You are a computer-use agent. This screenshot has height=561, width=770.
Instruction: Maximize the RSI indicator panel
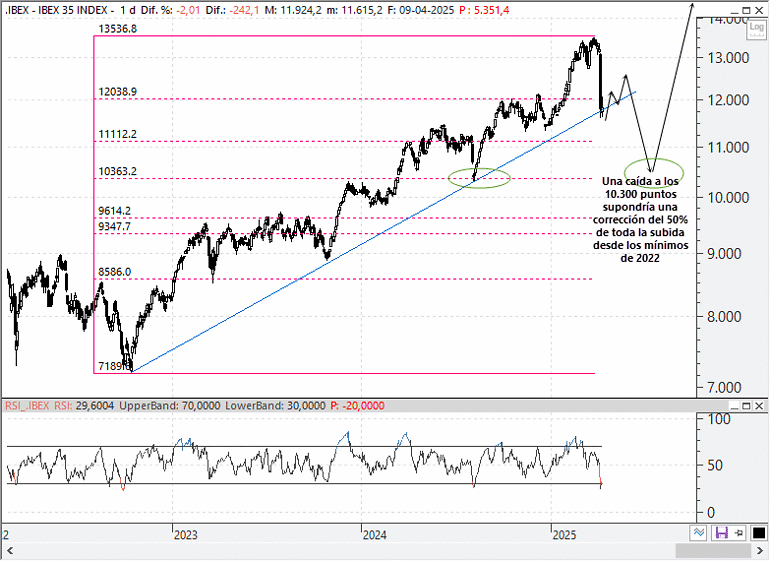[746, 406]
